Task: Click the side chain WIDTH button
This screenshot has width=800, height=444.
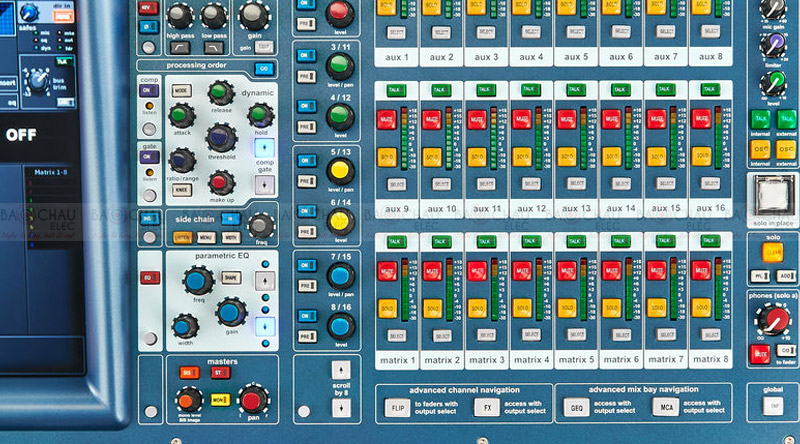Action: (x=230, y=237)
